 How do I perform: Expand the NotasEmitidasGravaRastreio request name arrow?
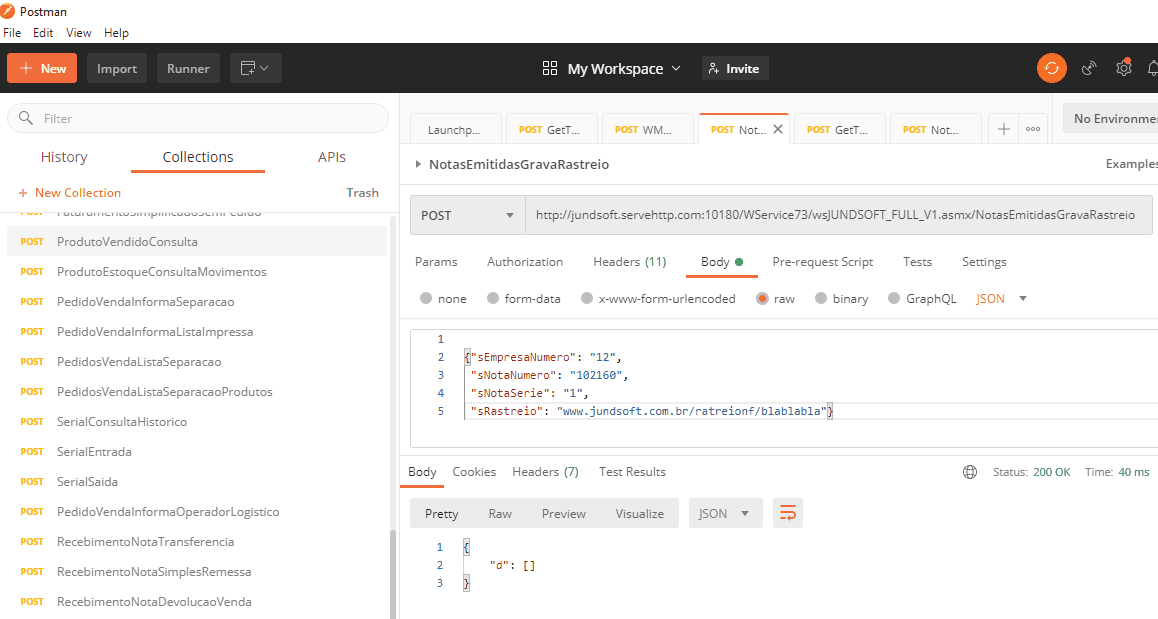417,164
